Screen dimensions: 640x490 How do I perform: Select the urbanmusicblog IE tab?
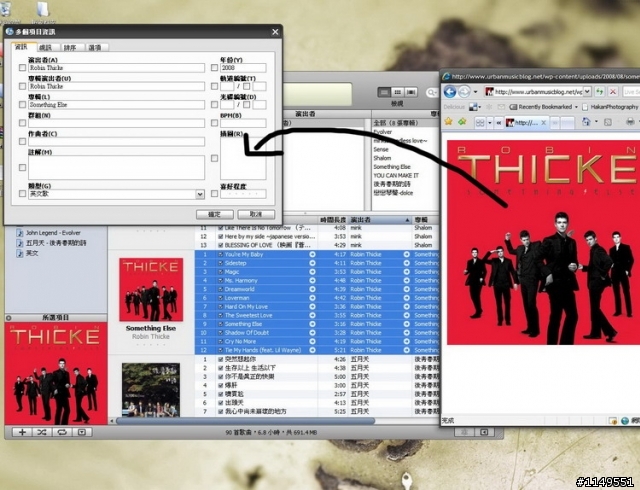[526, 122]
